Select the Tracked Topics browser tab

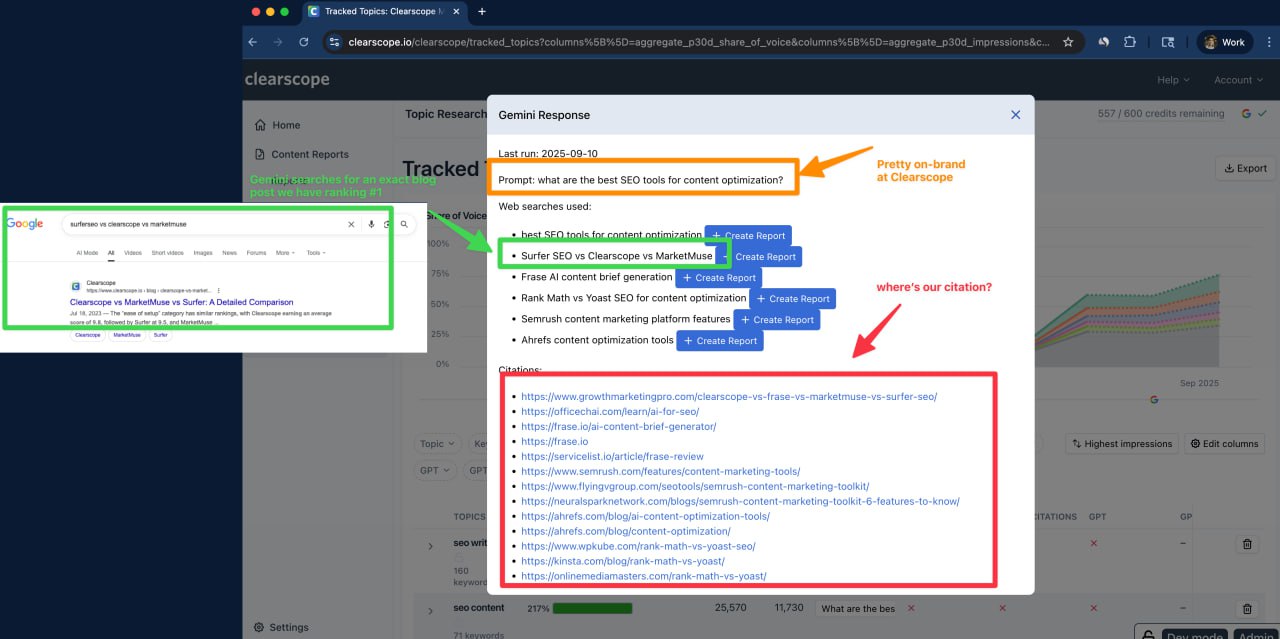pyautogui.click(x=385, y=11)
